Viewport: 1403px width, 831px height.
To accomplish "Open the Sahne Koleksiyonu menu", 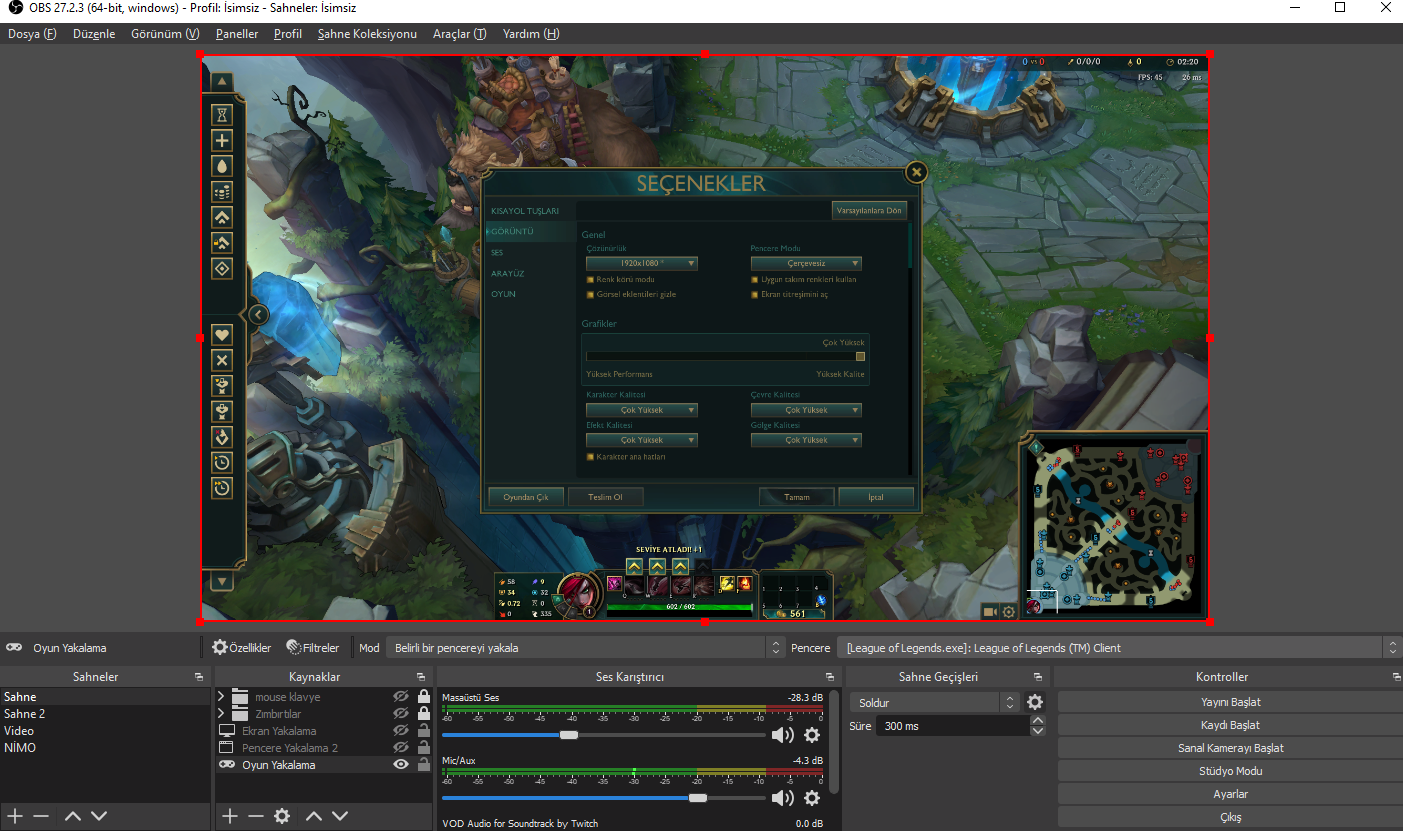I will pyautogui.click(x=367, y=34).
